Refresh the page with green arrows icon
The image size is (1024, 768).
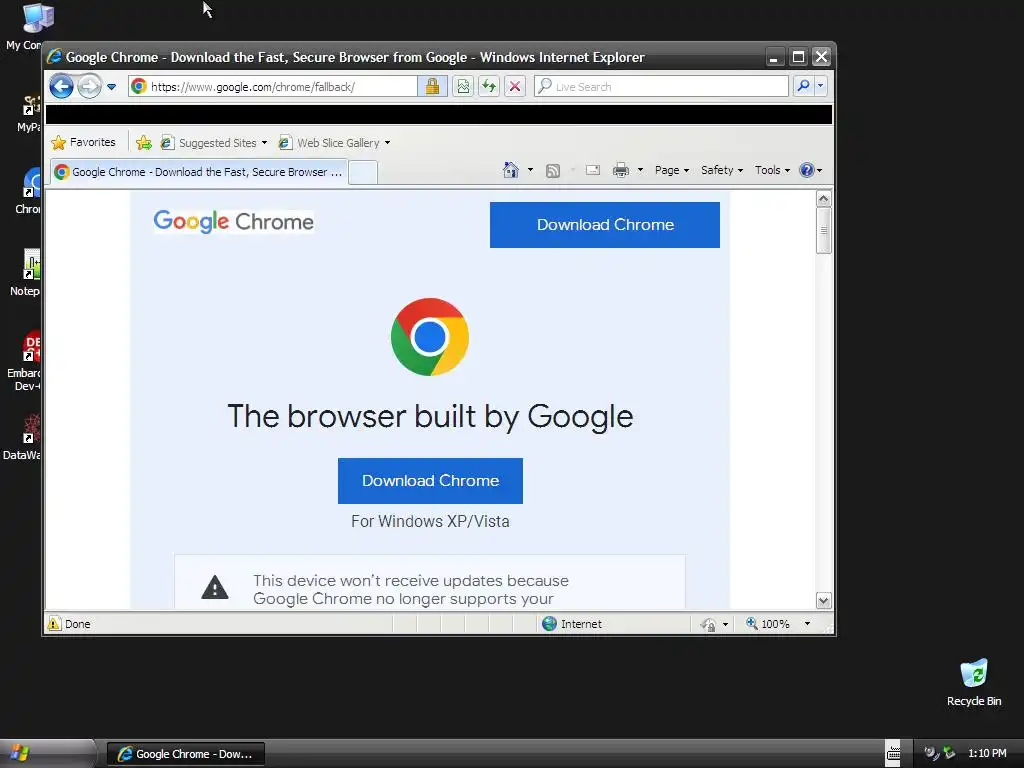point(489,86)
